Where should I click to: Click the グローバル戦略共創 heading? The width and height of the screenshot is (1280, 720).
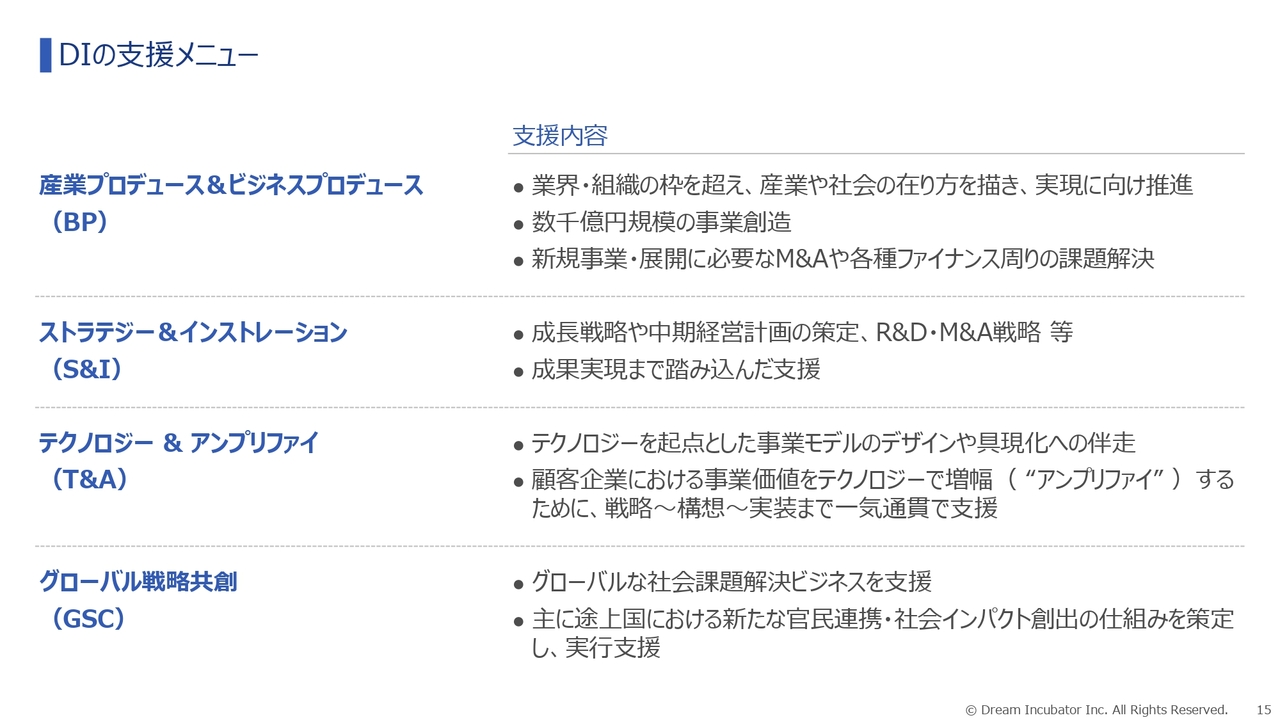point(138,582)
